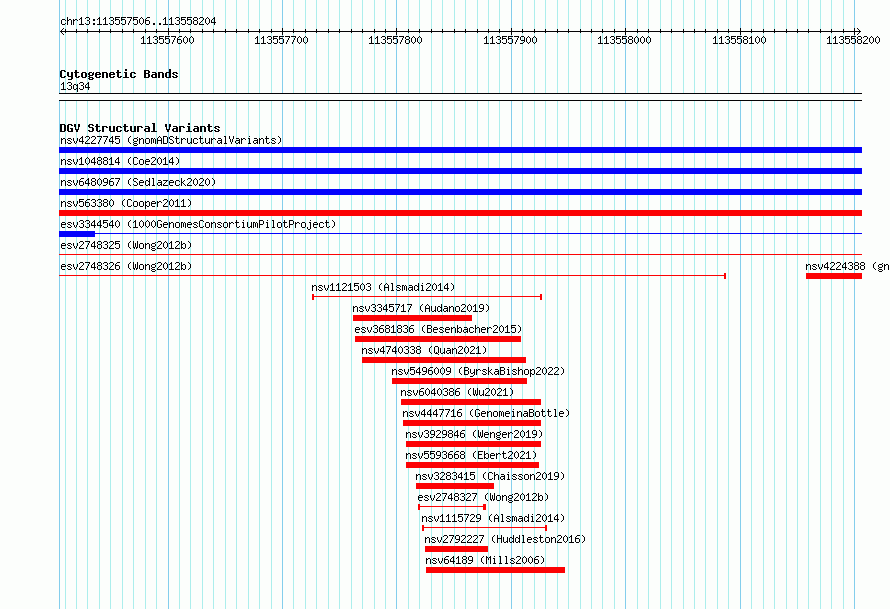Click the red bar under nsv4447716
890x609 pixels.
coord(472,423)
